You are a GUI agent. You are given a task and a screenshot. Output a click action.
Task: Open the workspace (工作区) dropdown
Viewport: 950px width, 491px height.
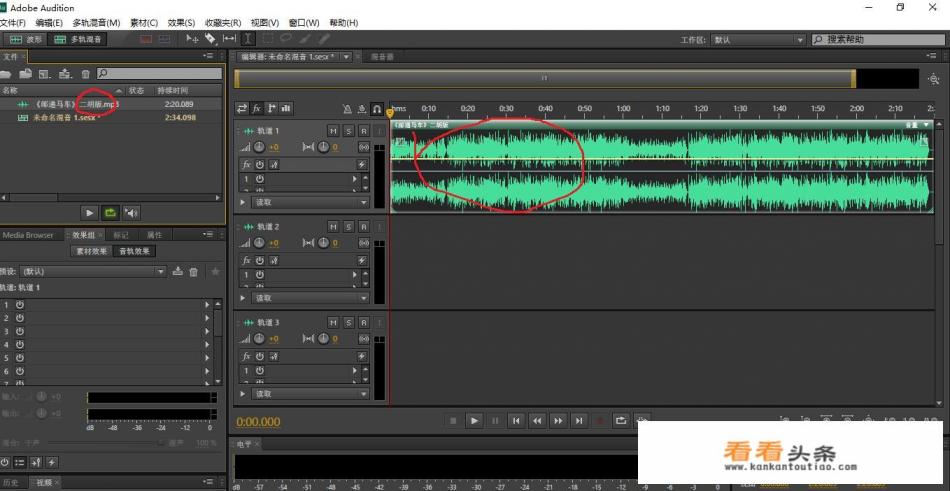click(x=757, y=40)
